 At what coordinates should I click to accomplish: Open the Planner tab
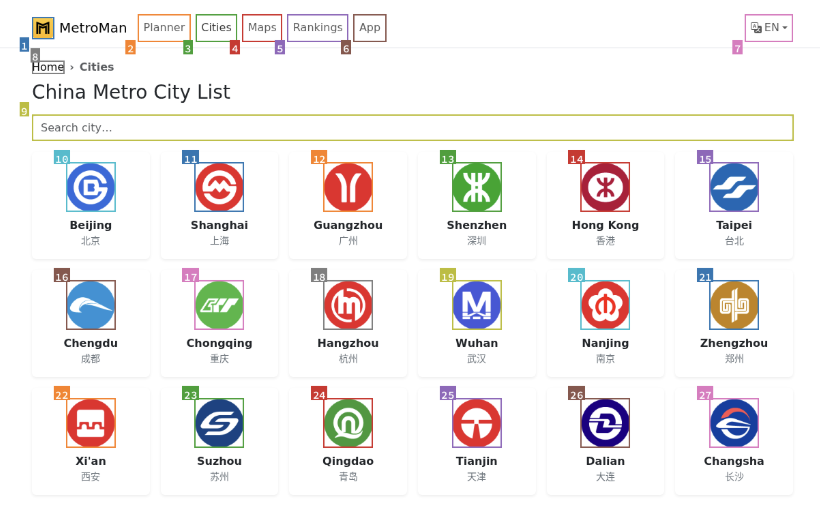[x=164, y=28]
